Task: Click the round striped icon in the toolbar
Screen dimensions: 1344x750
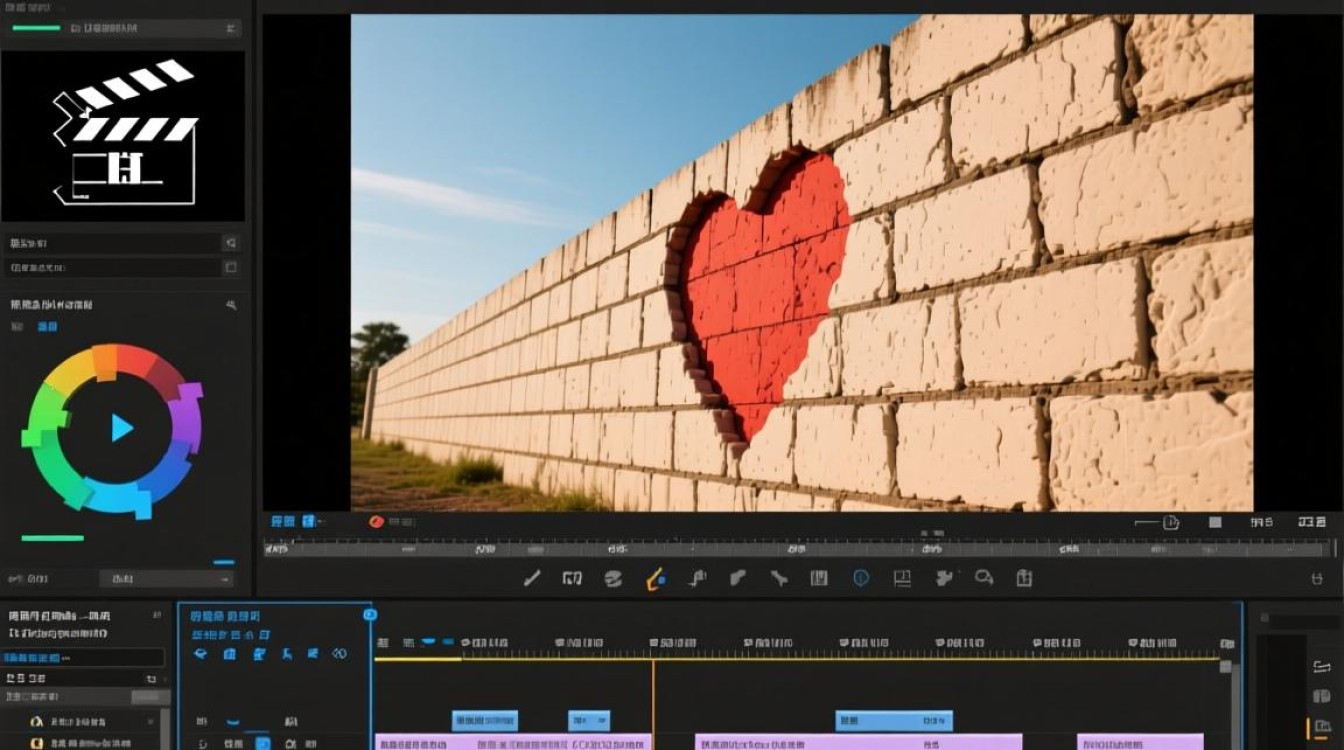Action: (x=613, y=578)
